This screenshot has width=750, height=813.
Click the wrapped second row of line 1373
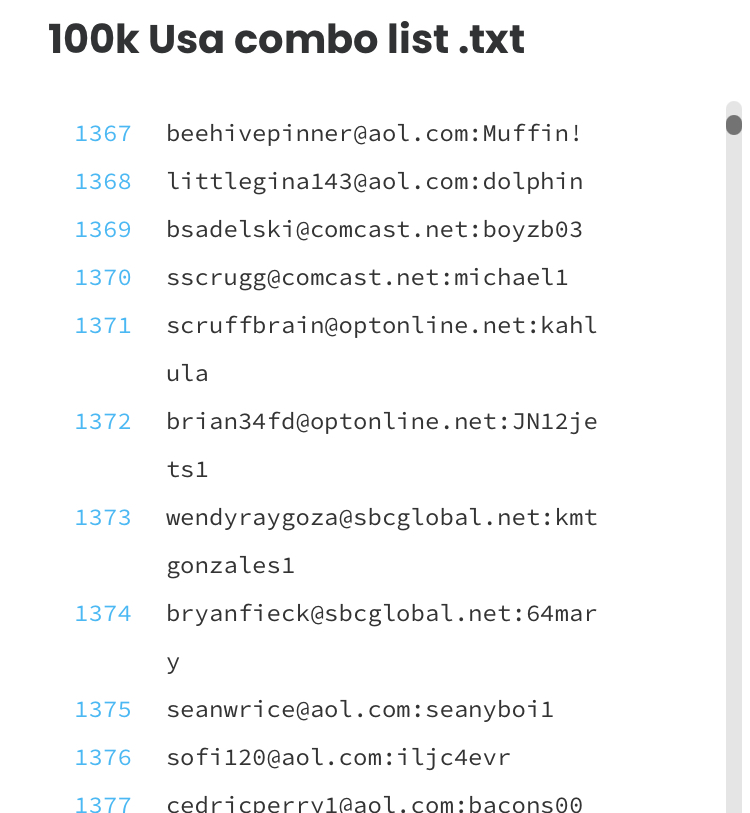click(x=230, y=566)
